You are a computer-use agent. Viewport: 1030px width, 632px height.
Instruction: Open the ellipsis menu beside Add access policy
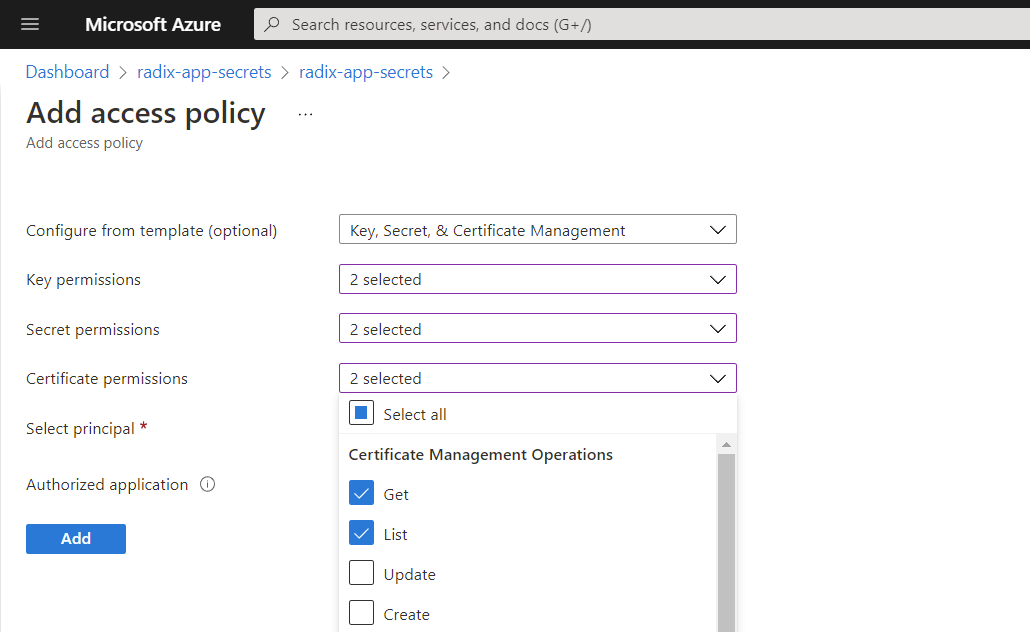click(305, 113)
